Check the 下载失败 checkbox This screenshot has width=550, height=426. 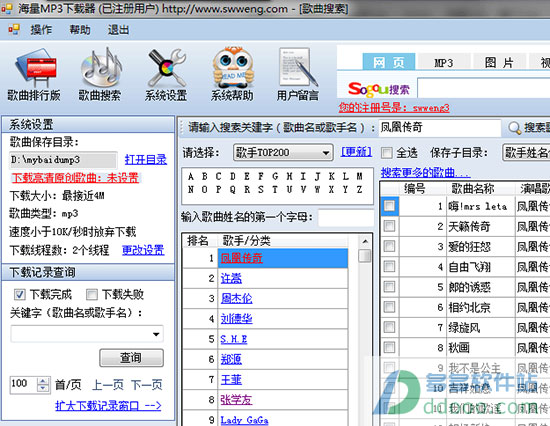tap(92, 294)
